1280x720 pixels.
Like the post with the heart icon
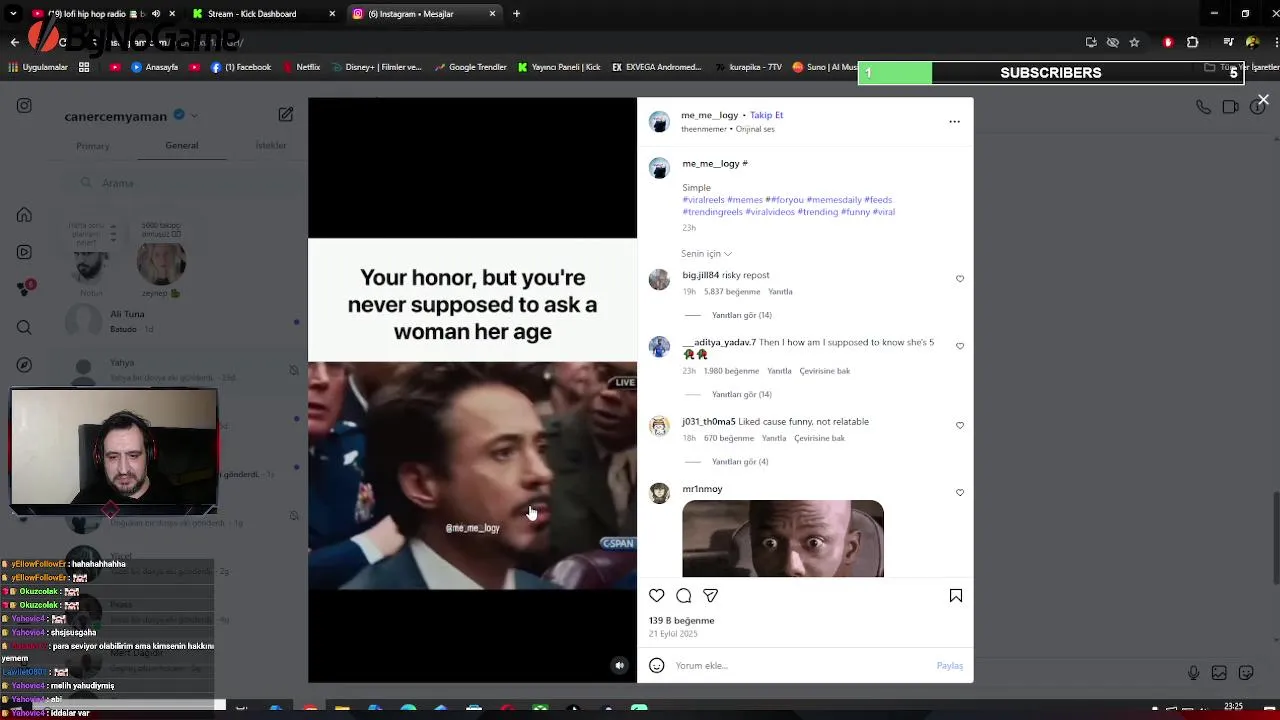[657, 596]
